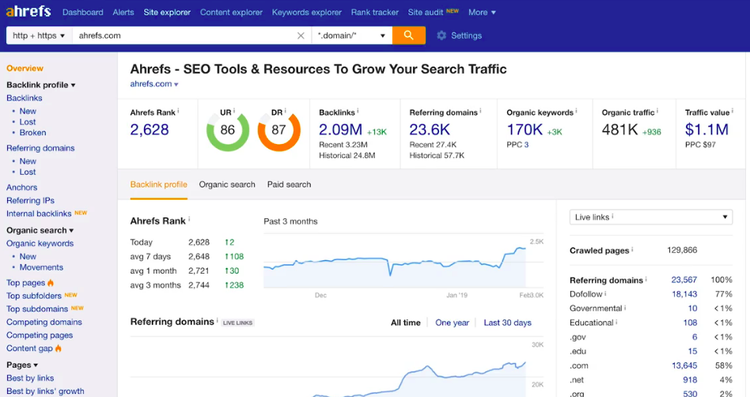Open Alerts in the top navigation
Viewport: 750px width, 397px height.
(123, 12)
